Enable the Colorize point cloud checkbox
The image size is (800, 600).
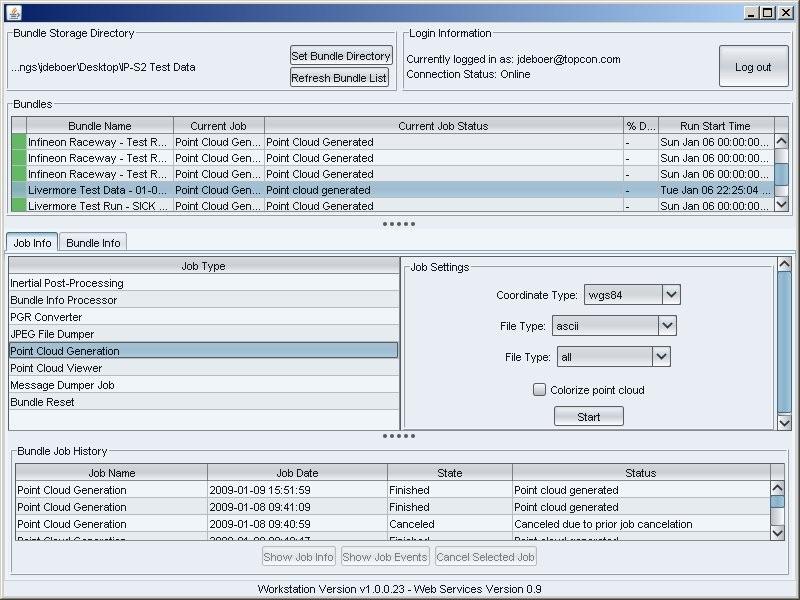[x=539, y=390]
